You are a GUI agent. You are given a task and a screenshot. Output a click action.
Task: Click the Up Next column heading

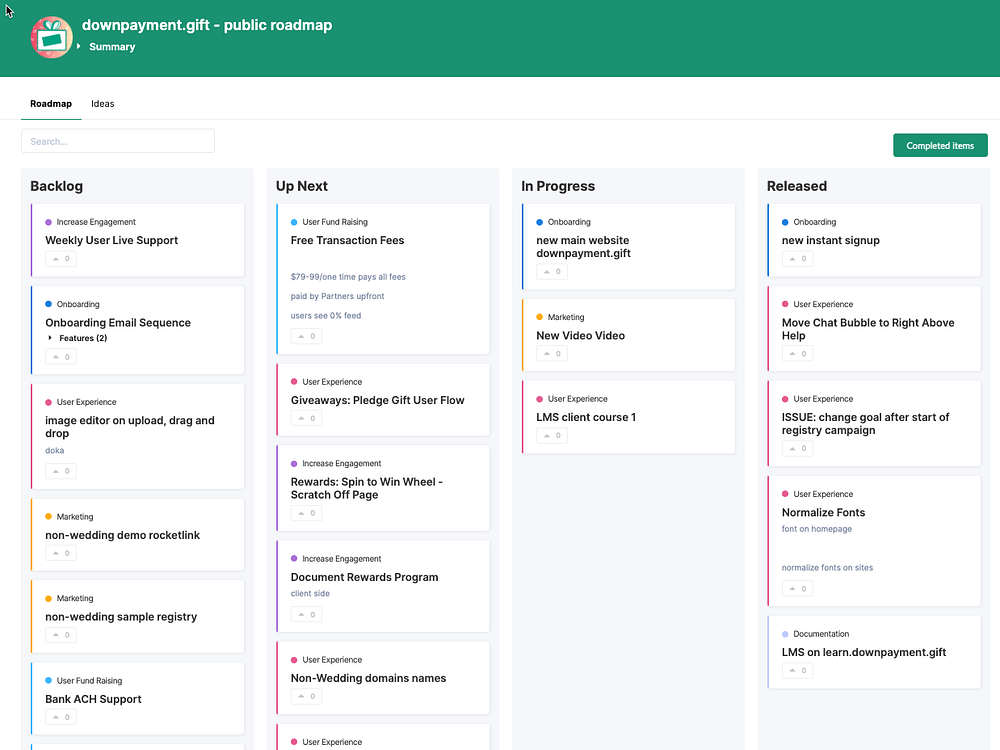click(302, 186)
